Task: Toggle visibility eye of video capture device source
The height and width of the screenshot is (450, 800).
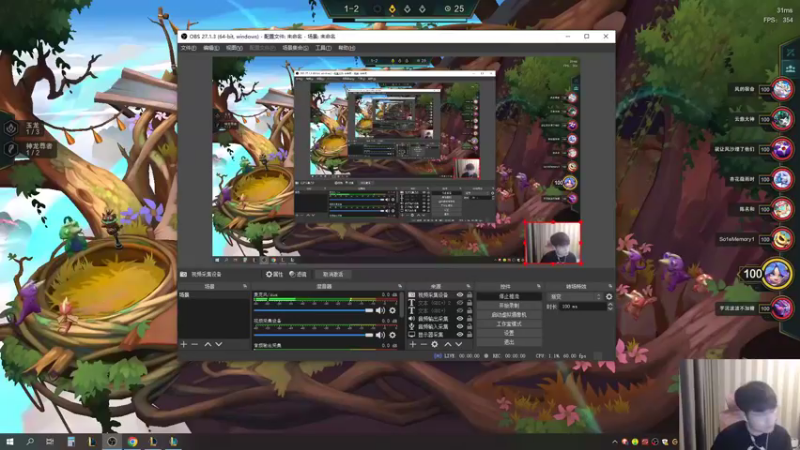Action: (460, 295)
